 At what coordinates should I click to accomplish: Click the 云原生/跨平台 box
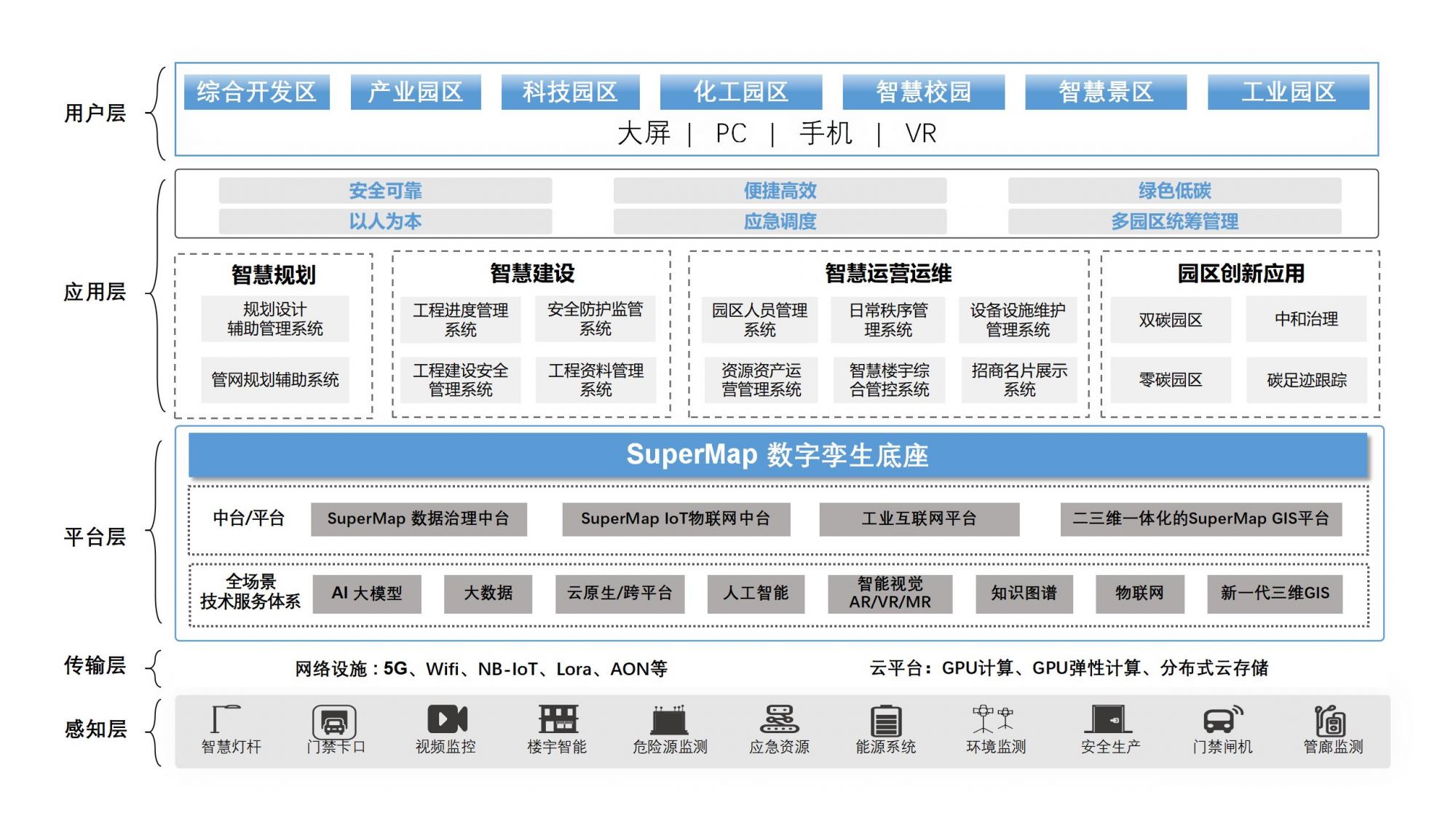(620, 594)
